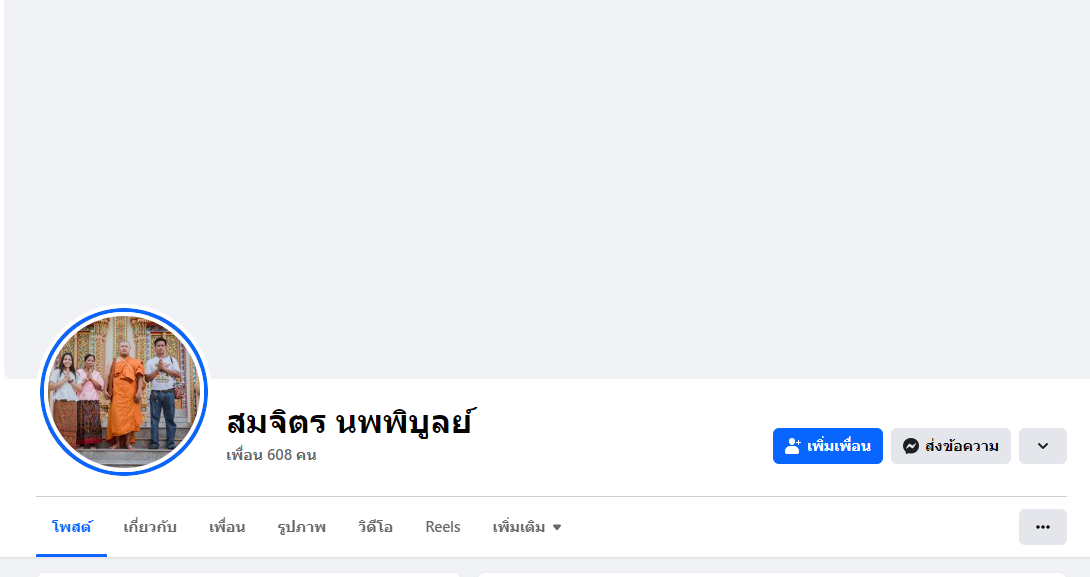The width and height of the screenshot is (1090, 577).
Task: Open the เกี่ยวกับ tab
Action: 150,527
